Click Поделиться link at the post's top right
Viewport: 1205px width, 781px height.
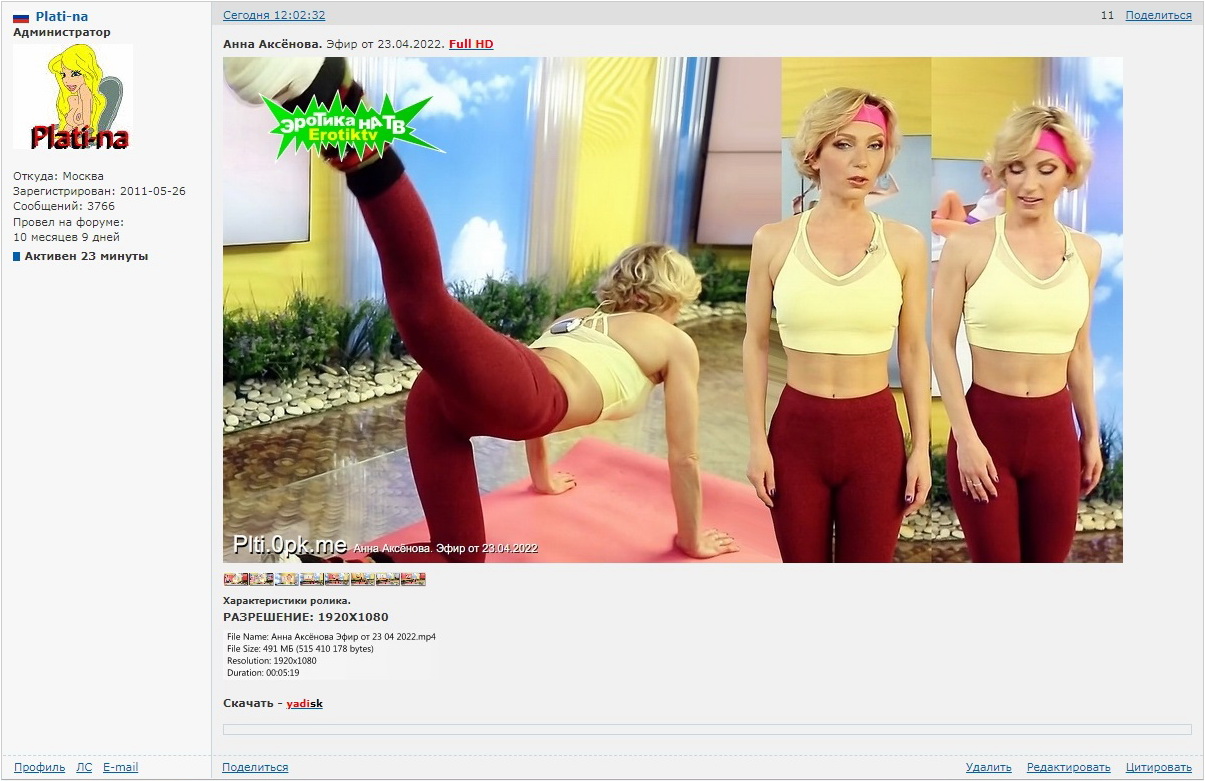coord(1158,15)
